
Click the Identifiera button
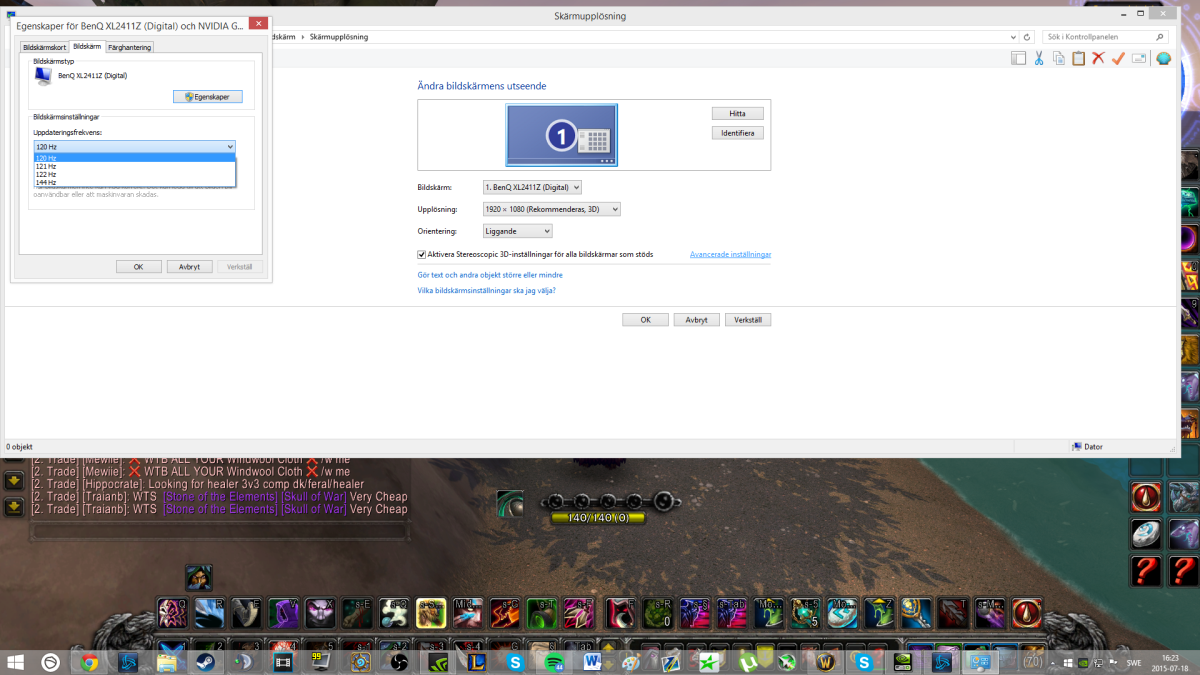pyautogui.click(x=738, y=132)
